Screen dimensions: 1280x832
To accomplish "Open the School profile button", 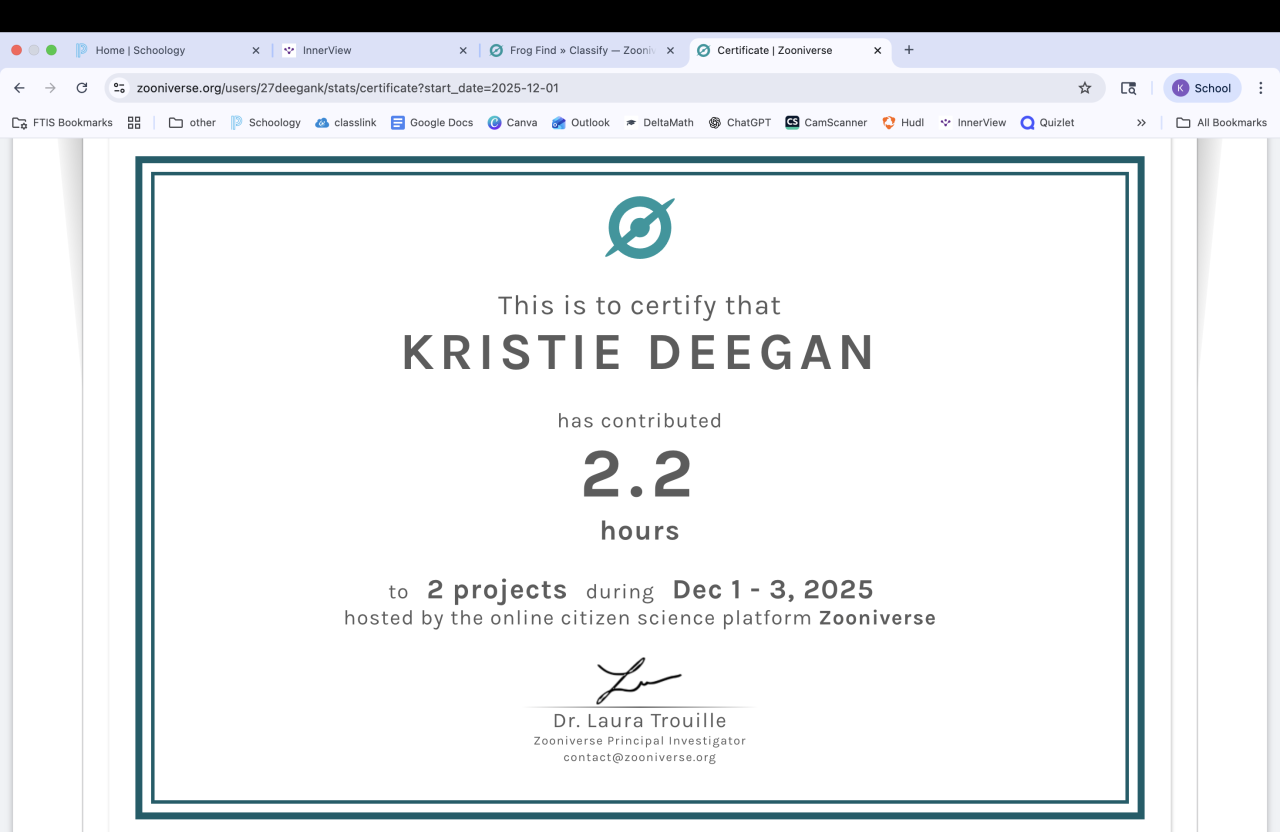I will [x=1202, y=88].
